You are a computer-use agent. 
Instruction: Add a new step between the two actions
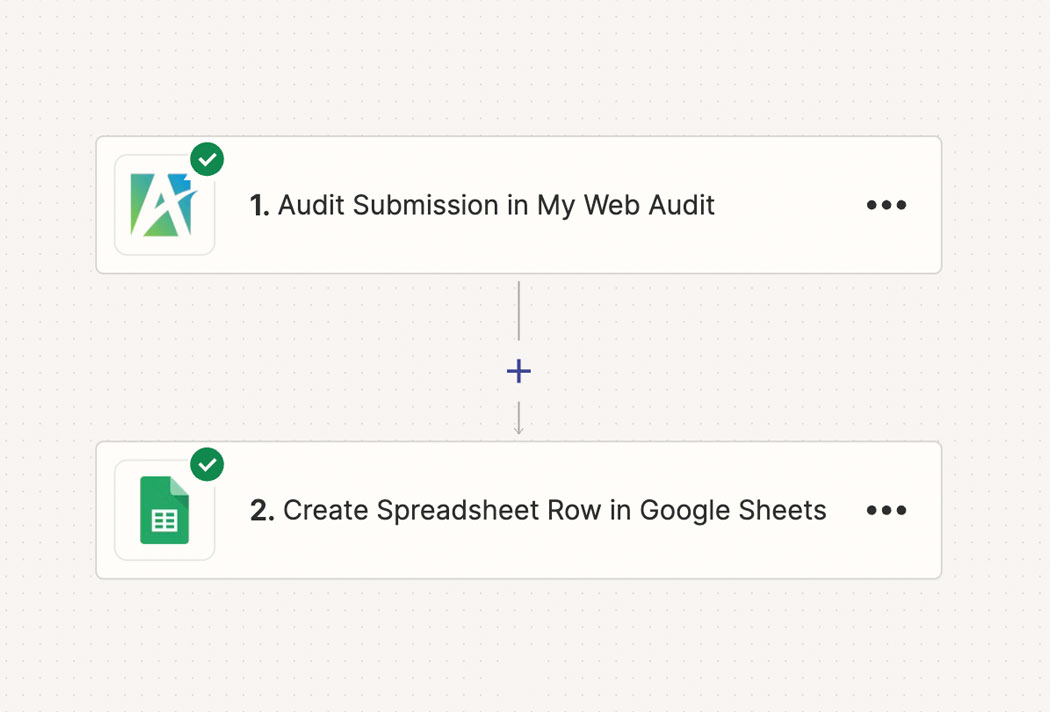point(518,370)
